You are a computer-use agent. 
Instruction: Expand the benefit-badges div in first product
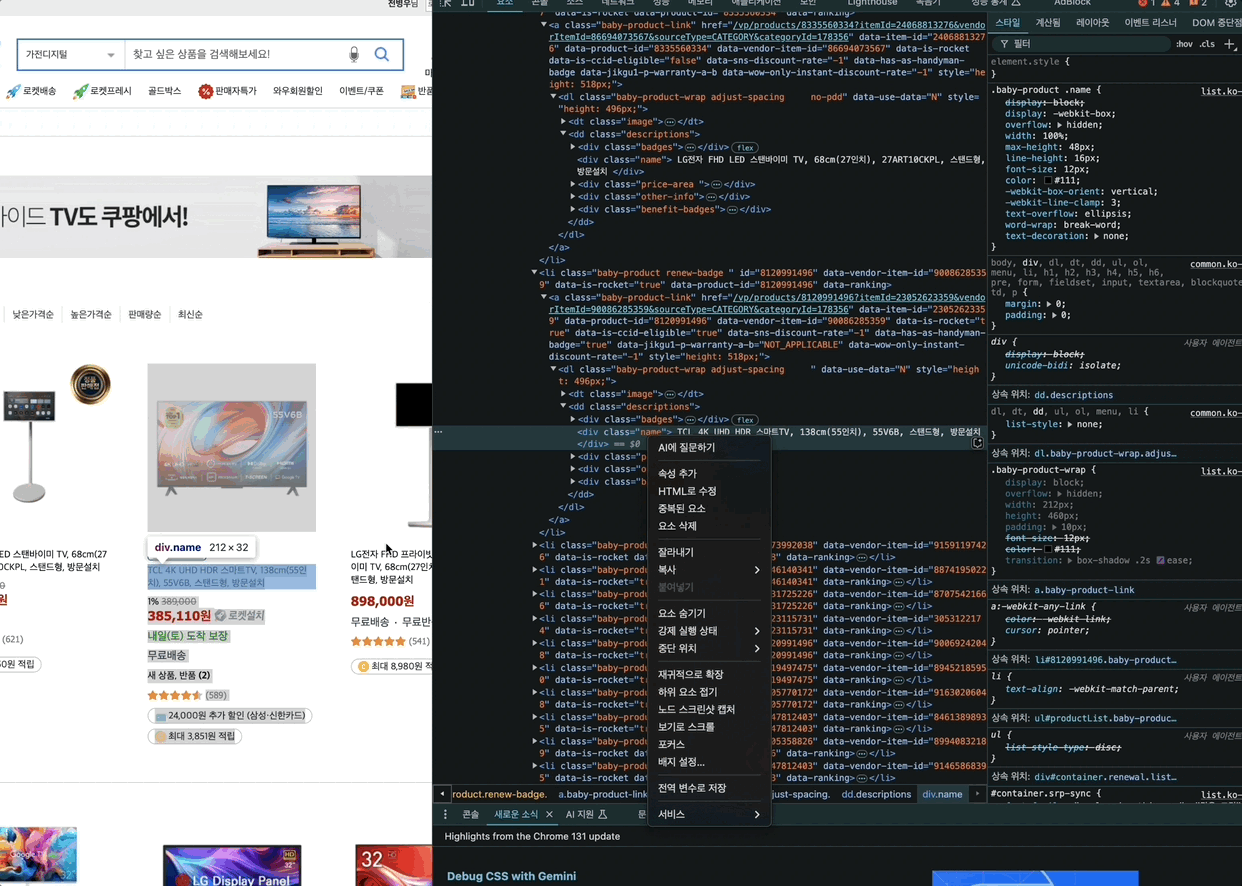573,210
